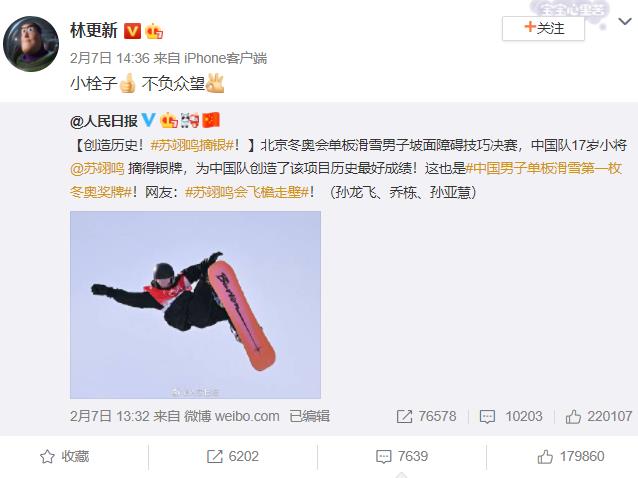Like the original post with 220107 likes

(599, 416)
